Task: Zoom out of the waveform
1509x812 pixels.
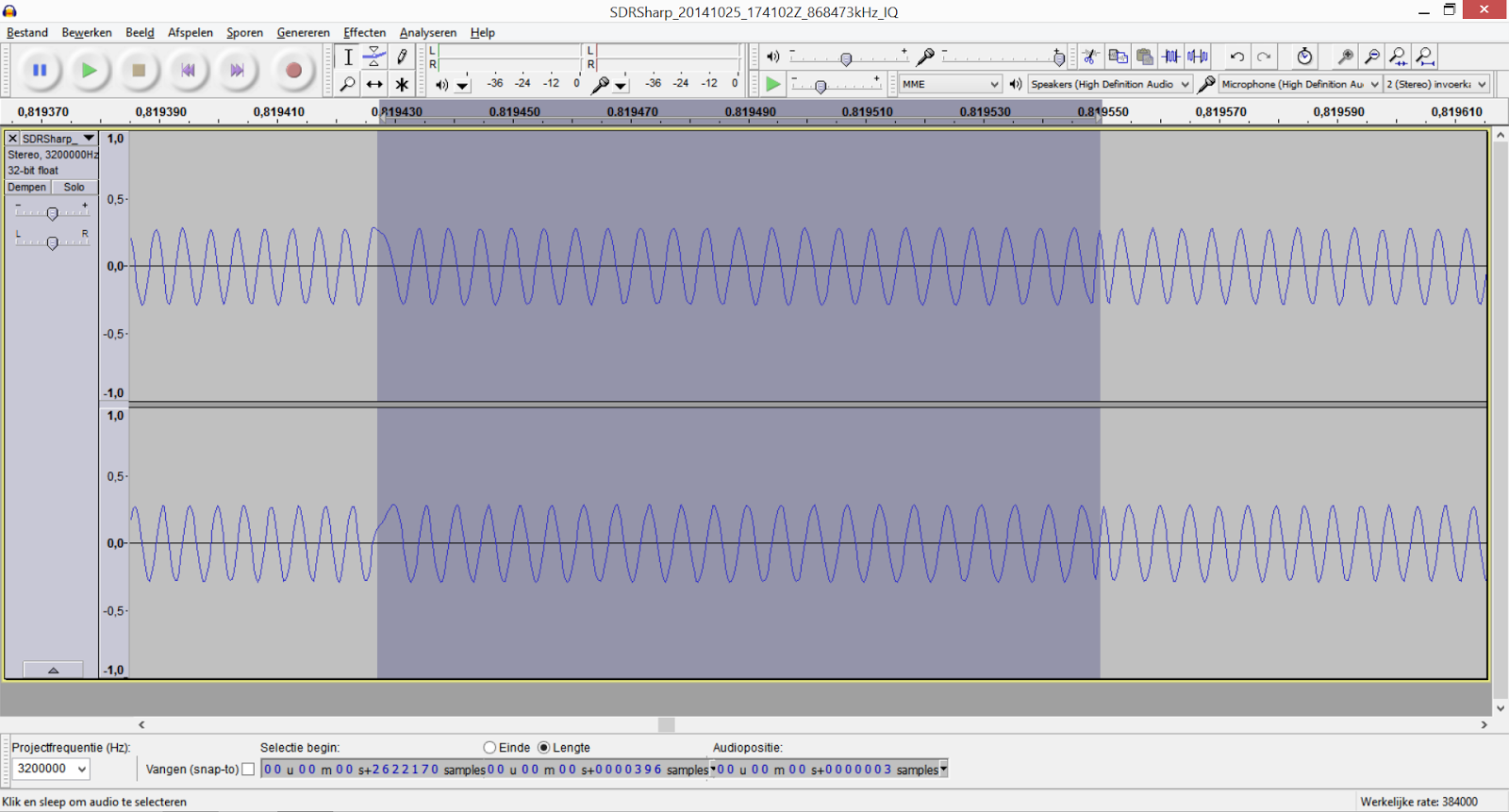Action: tap(1372, 57)
